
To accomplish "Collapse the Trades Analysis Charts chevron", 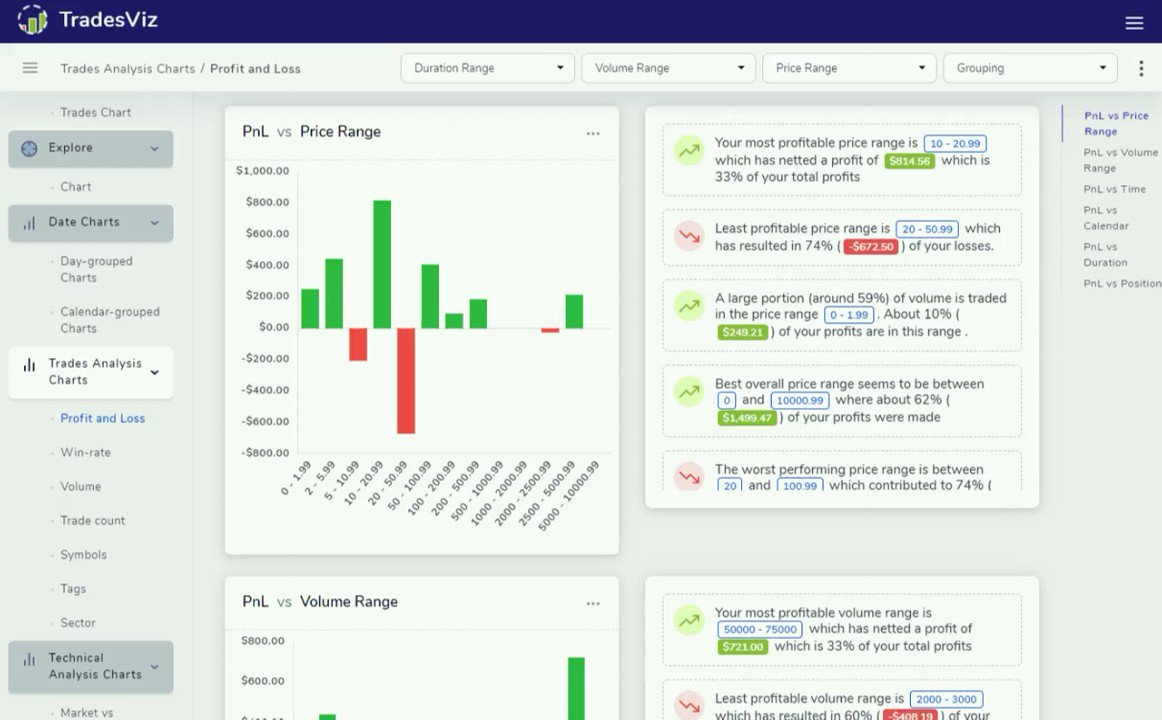I will pos(154,372).
